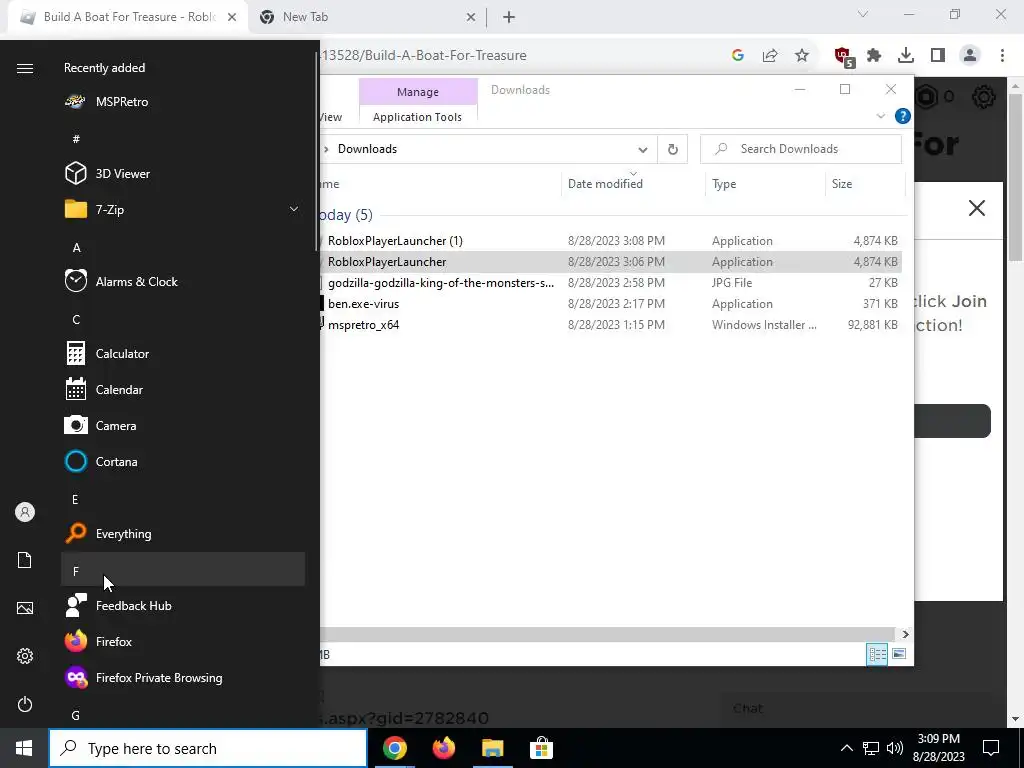Image resolution: width=1024 pixels, height=768 pixels.
Task: Click the Power button in Start menu
Action: click(25, 704)
